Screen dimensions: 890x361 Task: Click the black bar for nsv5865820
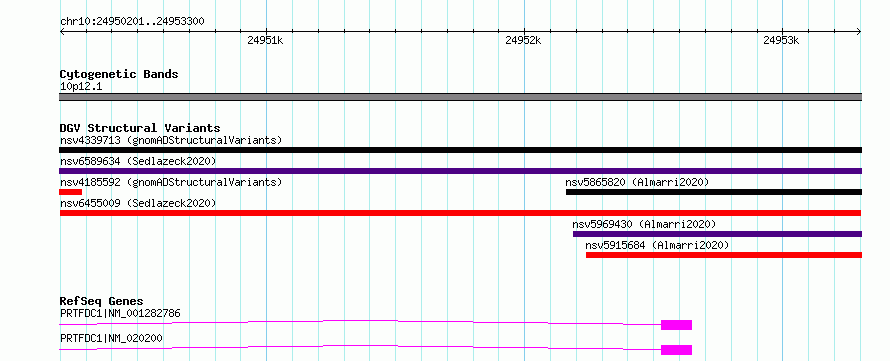point(714,192)
